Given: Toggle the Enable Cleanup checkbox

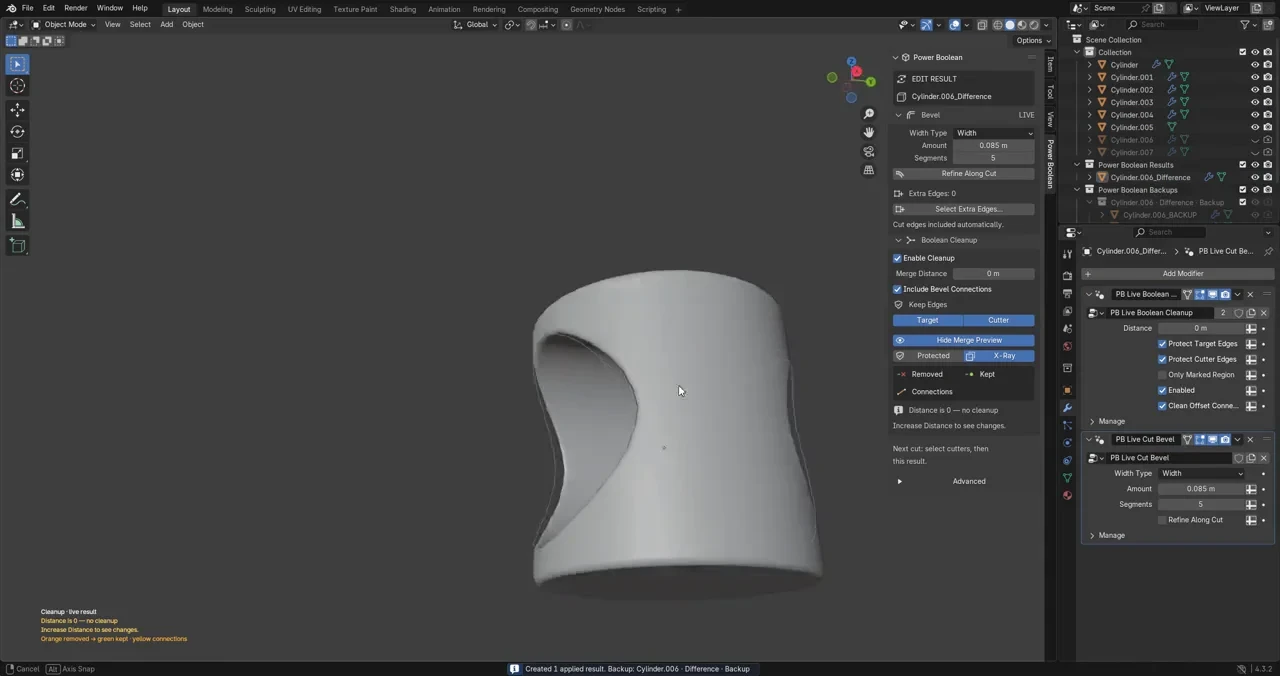Looking at the screenshot, I should coord(898,258).
